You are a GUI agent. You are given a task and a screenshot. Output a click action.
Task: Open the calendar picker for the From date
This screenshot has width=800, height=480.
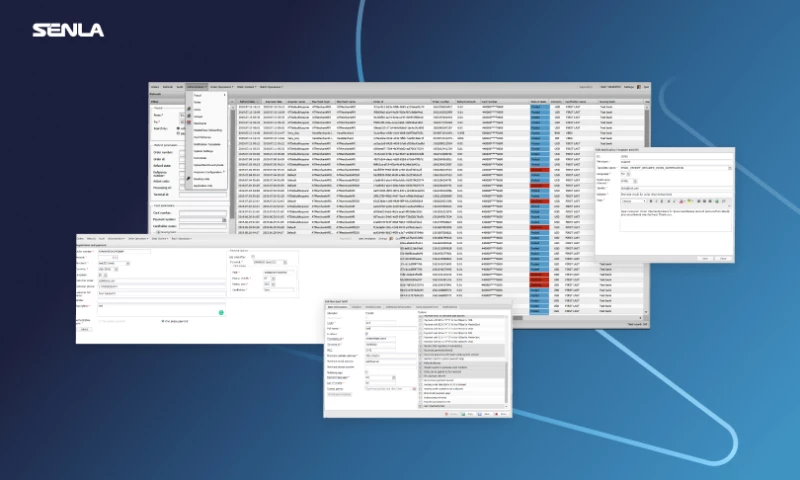tap(183, 114)
